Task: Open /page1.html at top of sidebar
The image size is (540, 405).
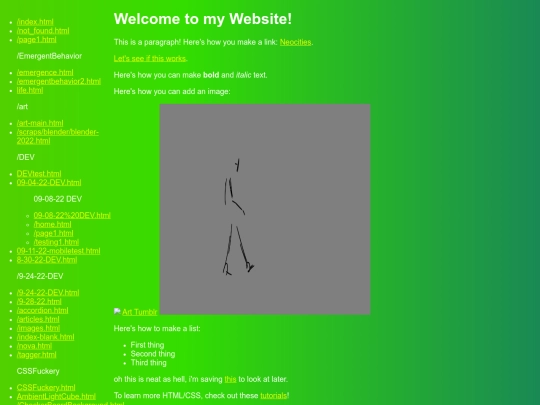Action: click(37, 40)
